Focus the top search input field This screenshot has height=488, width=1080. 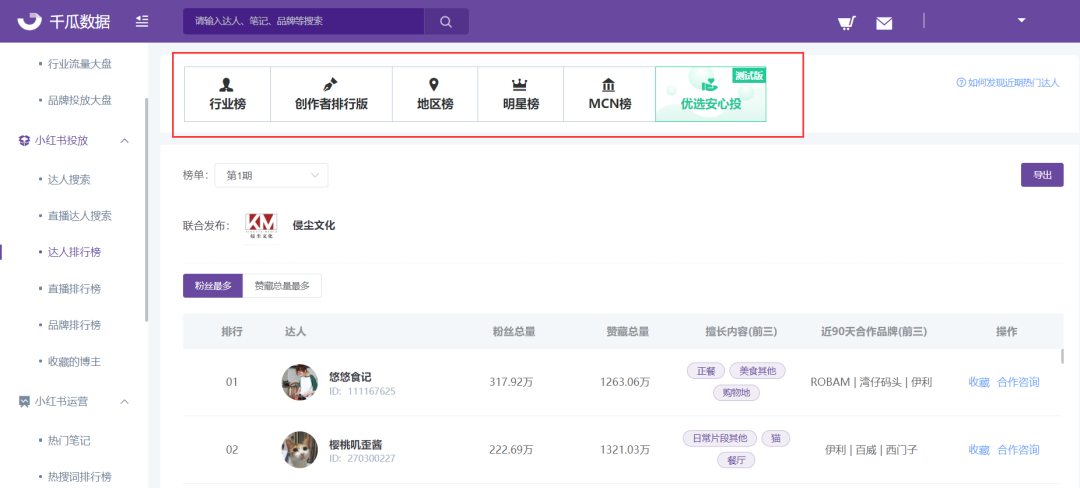(304, 21)
